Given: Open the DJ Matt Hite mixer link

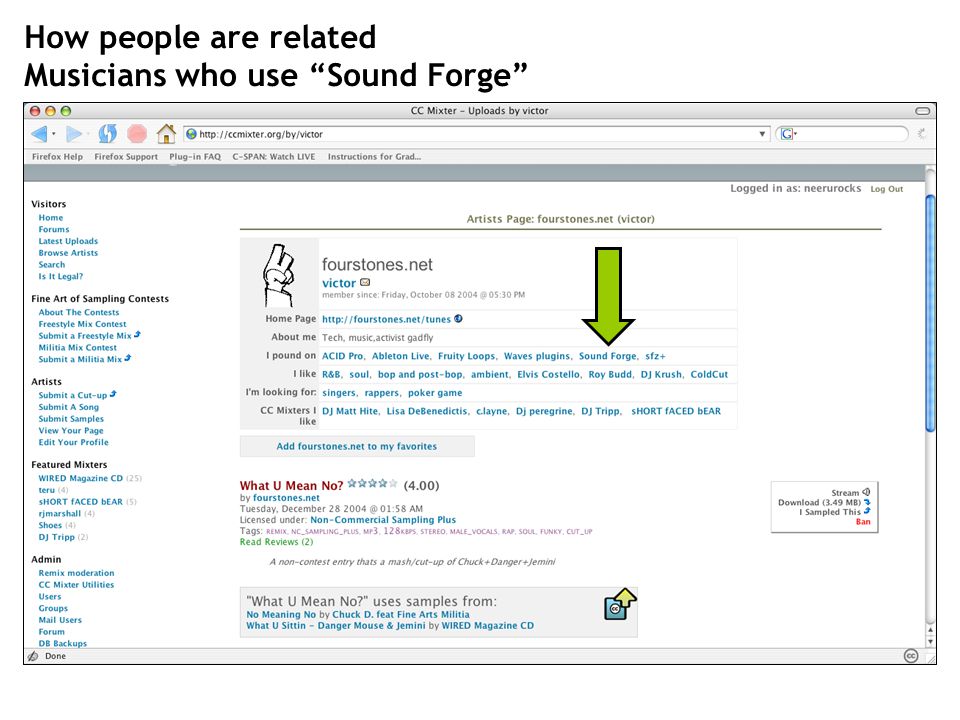Looking at the screenshot, I should point(350,411).
